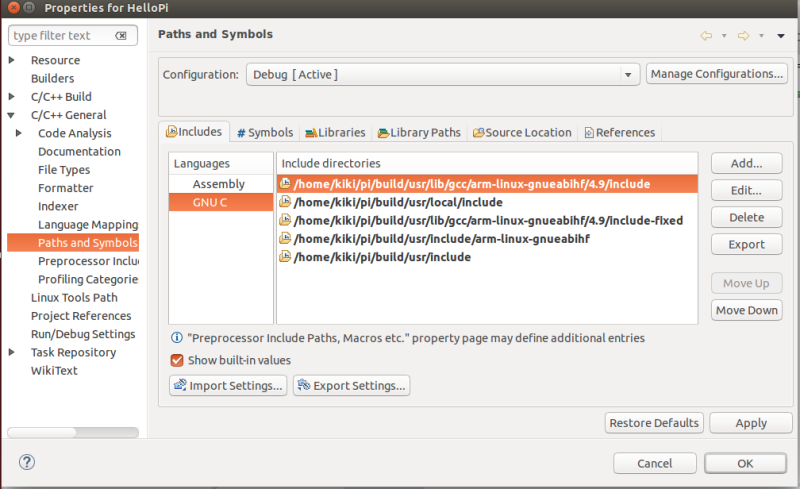800x489 pixels.
Task: Click the Edit... button
Action: click(746, 190)
